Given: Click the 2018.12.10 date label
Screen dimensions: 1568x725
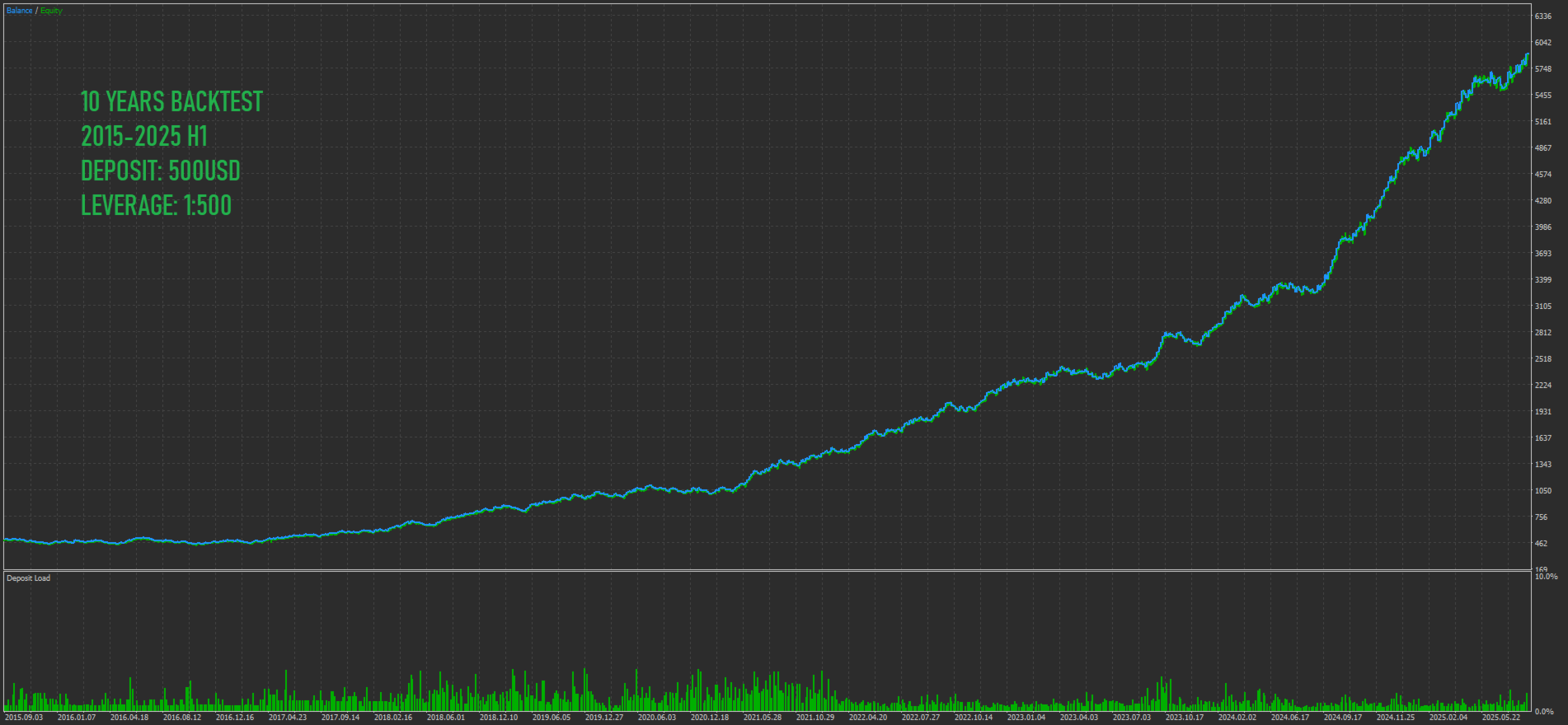Looking at the screenshot, I should click(x=499, y=718).
